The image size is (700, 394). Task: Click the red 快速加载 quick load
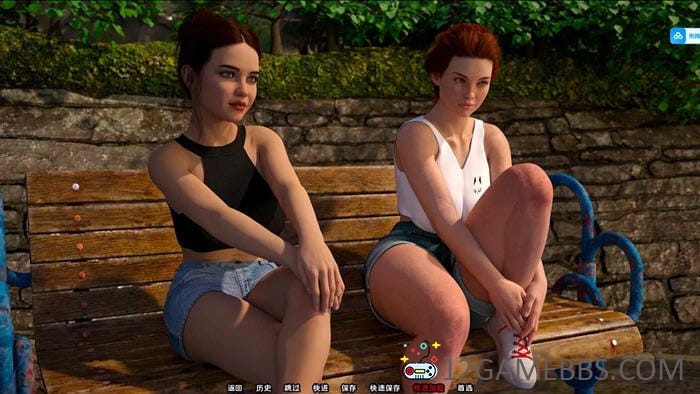(x=429, y=388)
